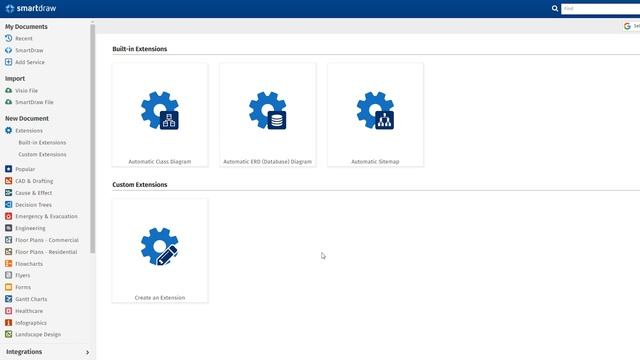
Task: Select Landscape Design category icon
Action: (9, 334)
